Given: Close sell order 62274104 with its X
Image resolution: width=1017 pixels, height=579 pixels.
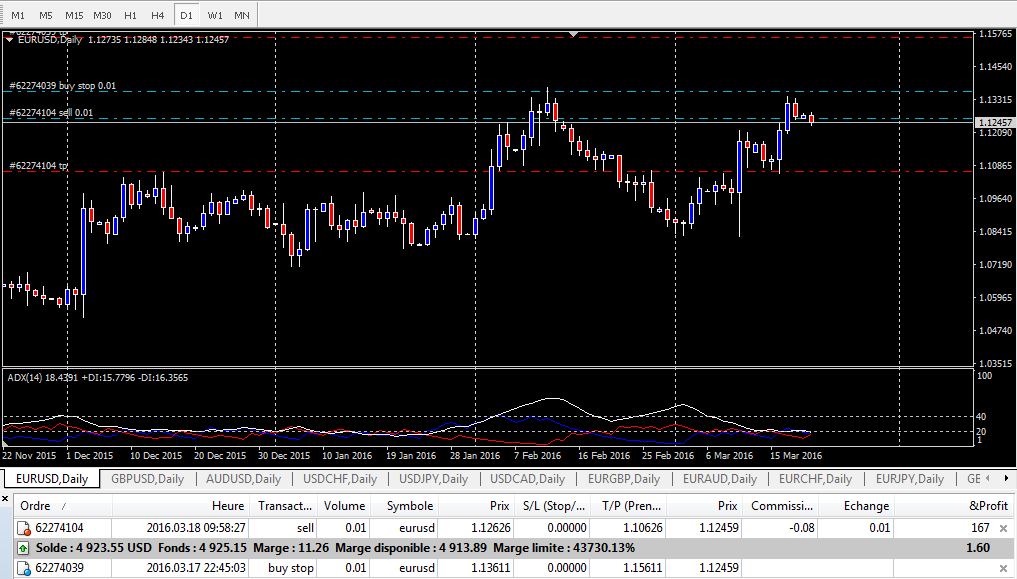Looking at the screenshot, I should 1003,528.
